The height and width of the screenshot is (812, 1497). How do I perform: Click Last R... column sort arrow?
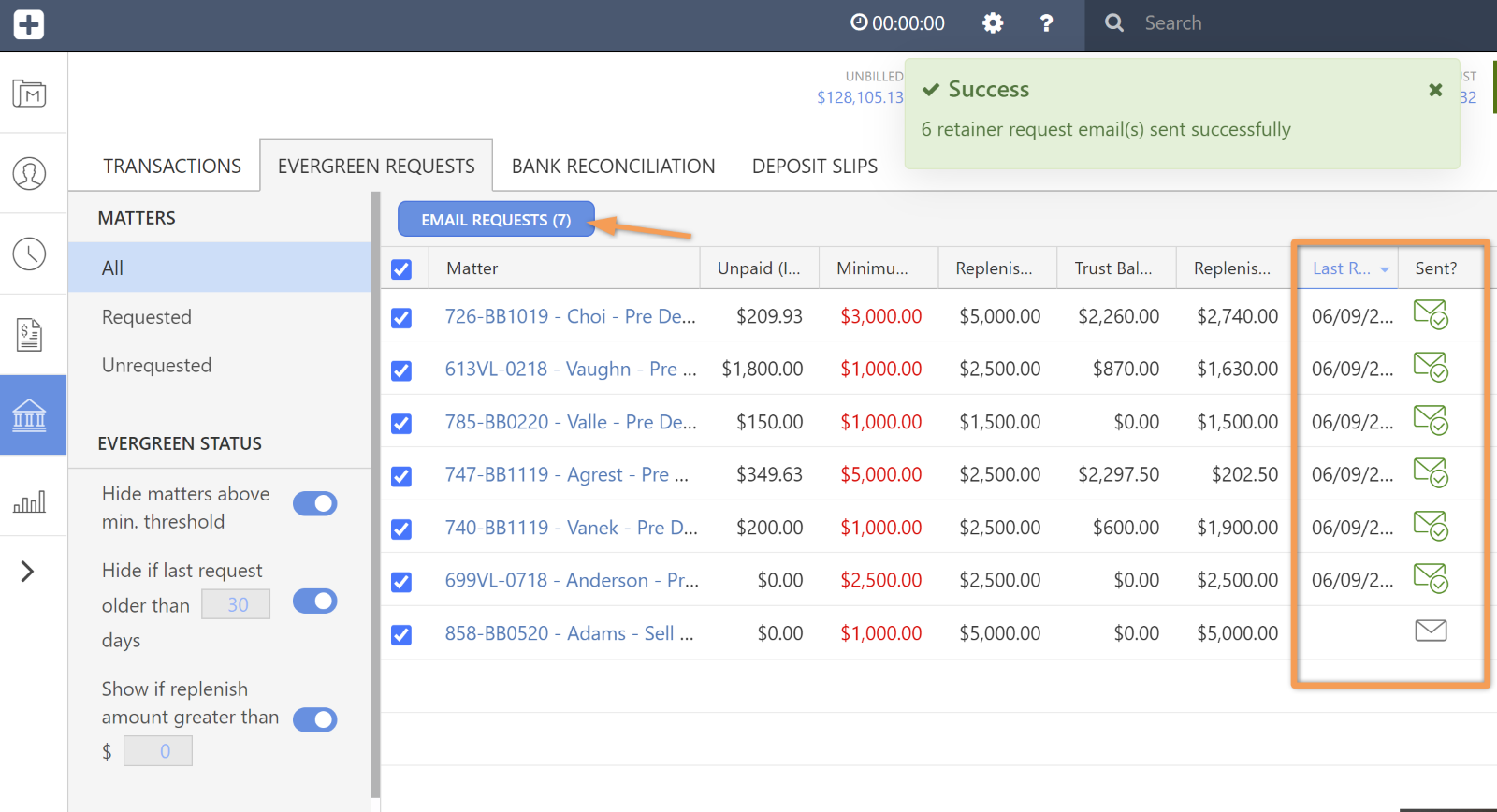pyautogui.click(x=1384, y=269)
